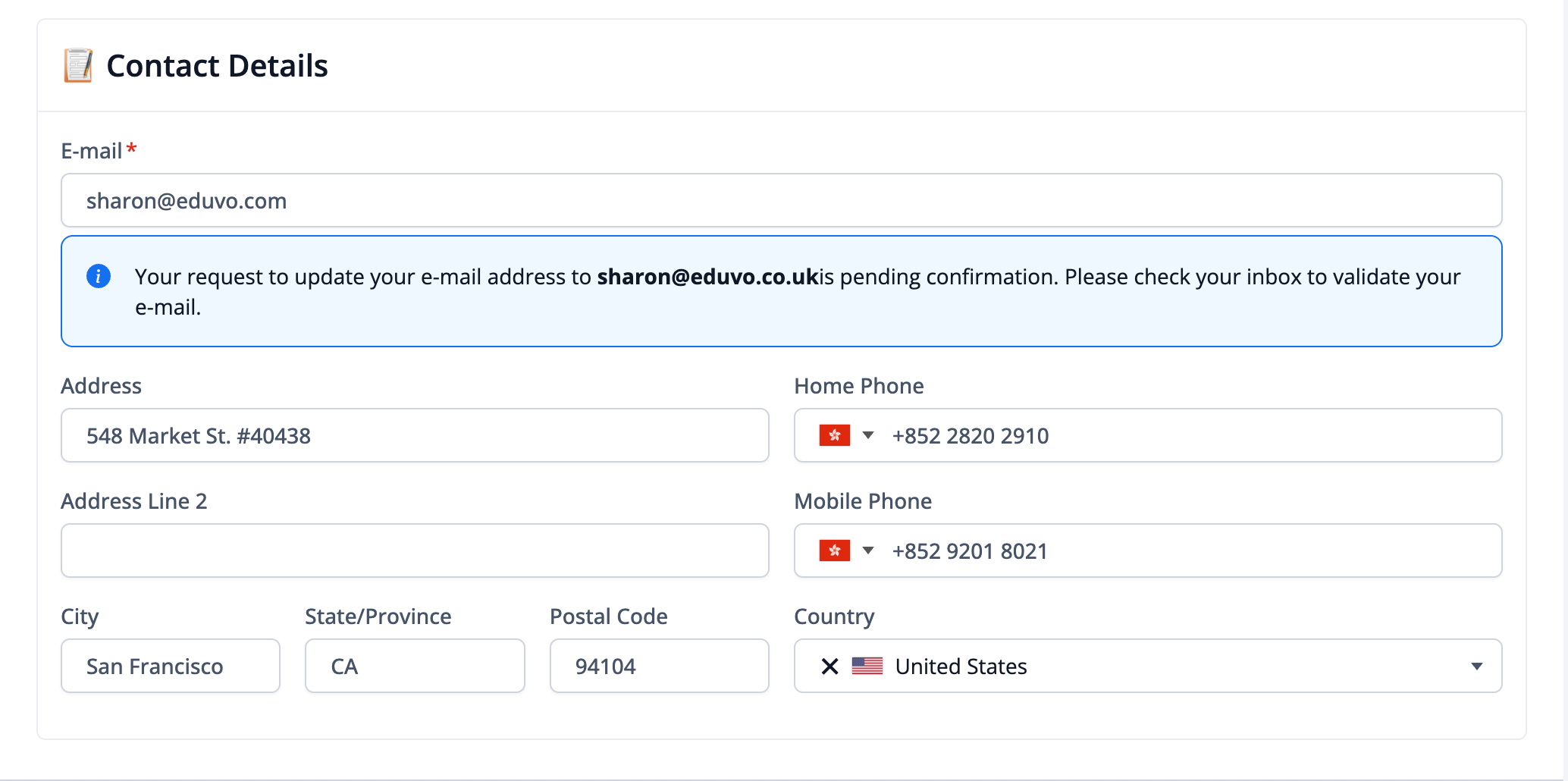Open Home Phone country code dropdown arrow
The height and width of the screenshot is (781, 1568).
pos(868,435)
